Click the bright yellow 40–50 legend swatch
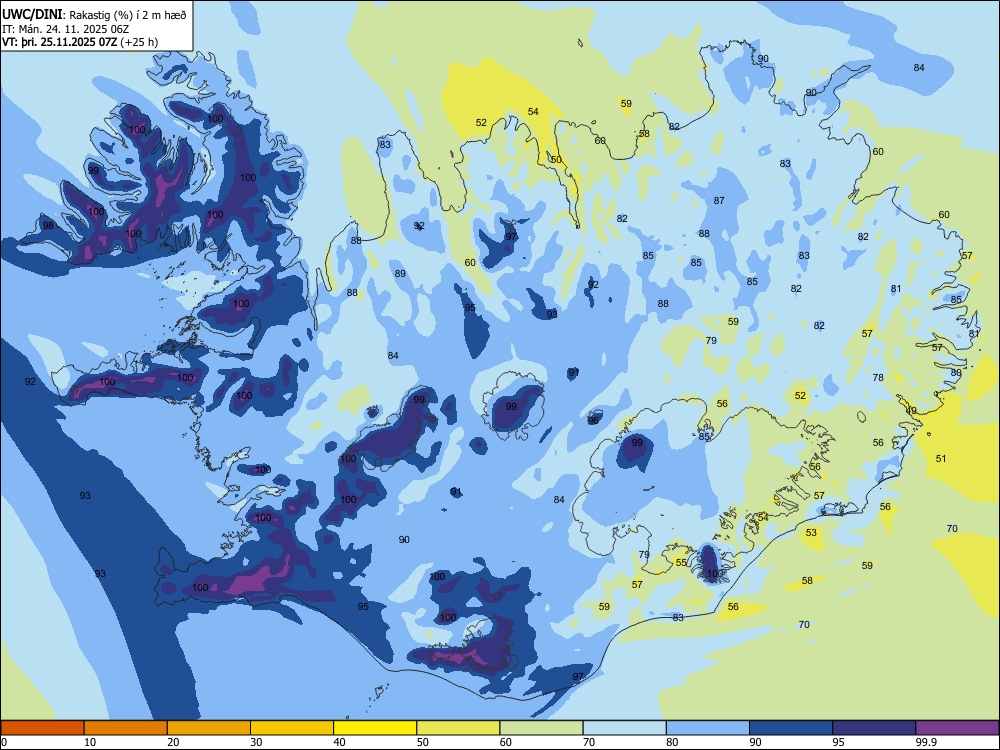 [x=375, y=728]
